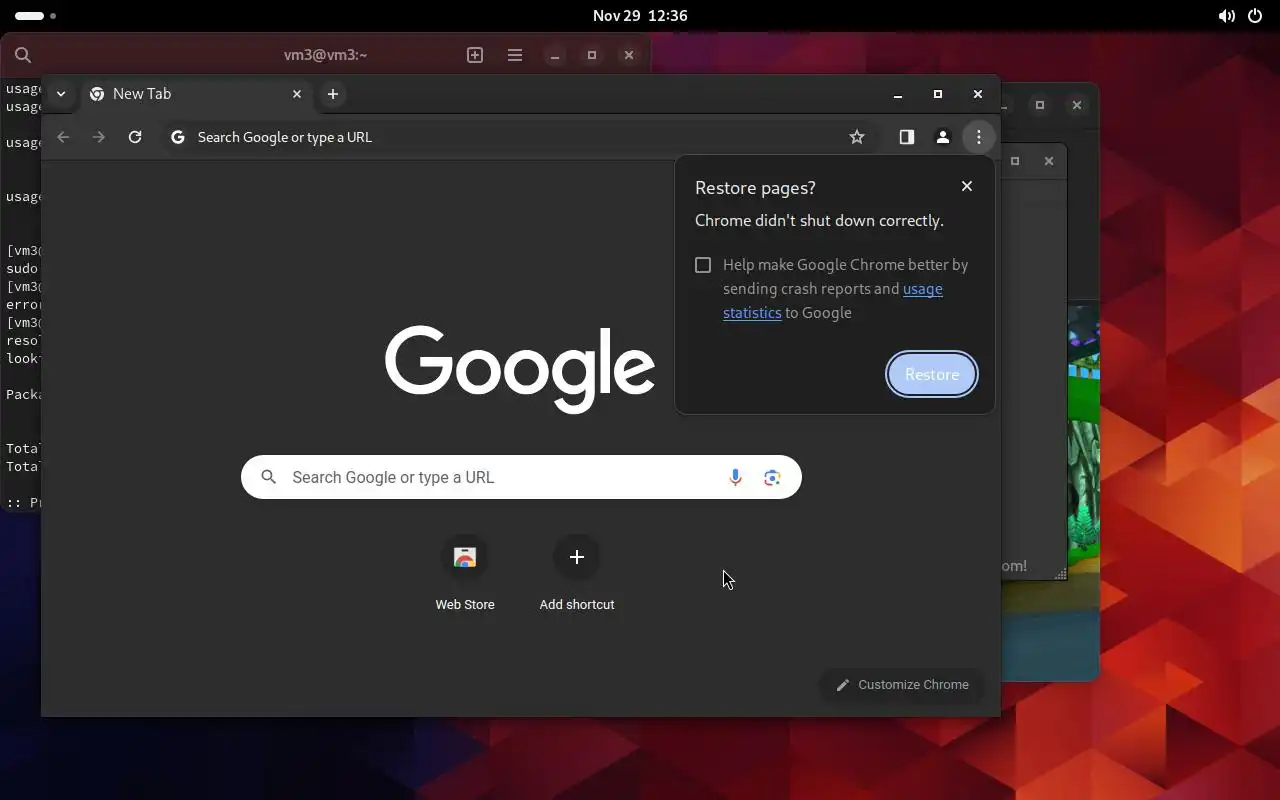Click the terminal search icon
The width and height of the screenshot is (1280, 800).
(x=23, y=55)
